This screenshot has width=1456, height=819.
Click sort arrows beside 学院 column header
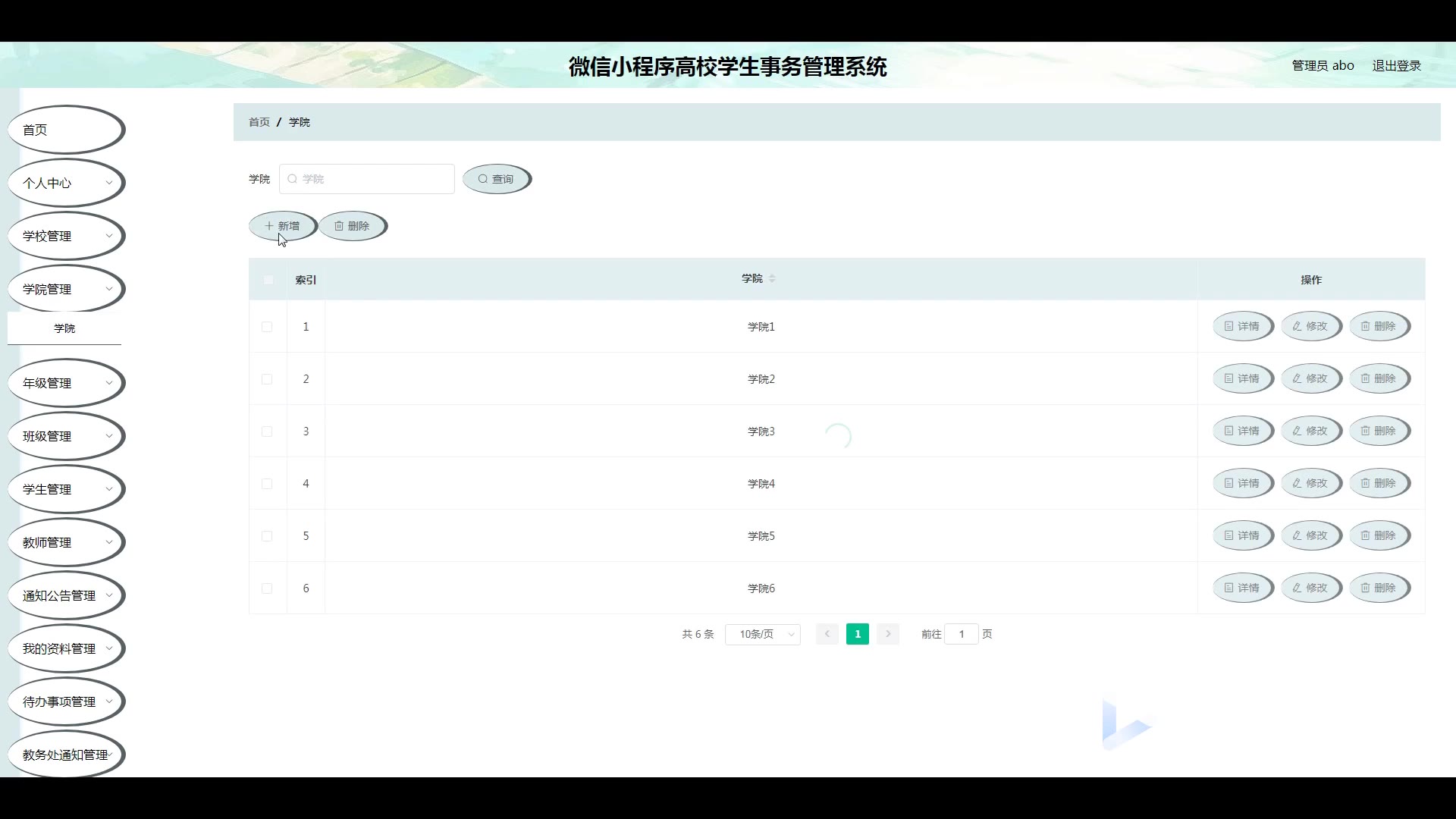tap(772, 279)
